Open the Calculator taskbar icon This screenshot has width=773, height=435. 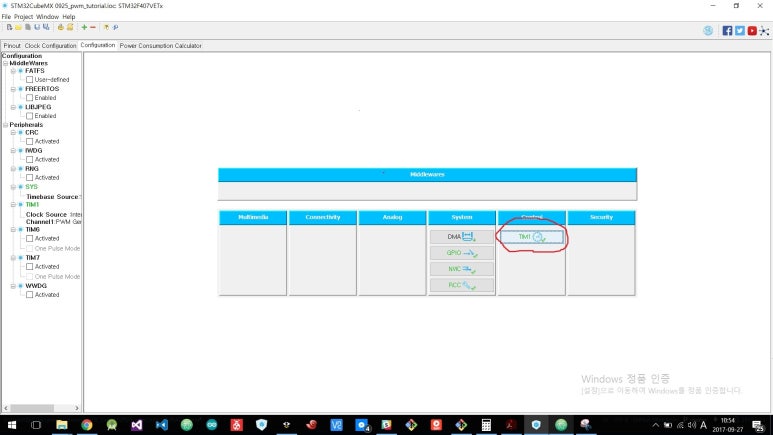486,425
